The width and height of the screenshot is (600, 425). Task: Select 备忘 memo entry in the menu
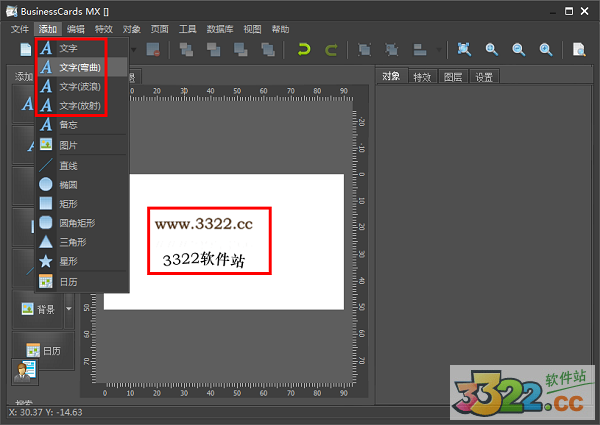coord(82,125)
